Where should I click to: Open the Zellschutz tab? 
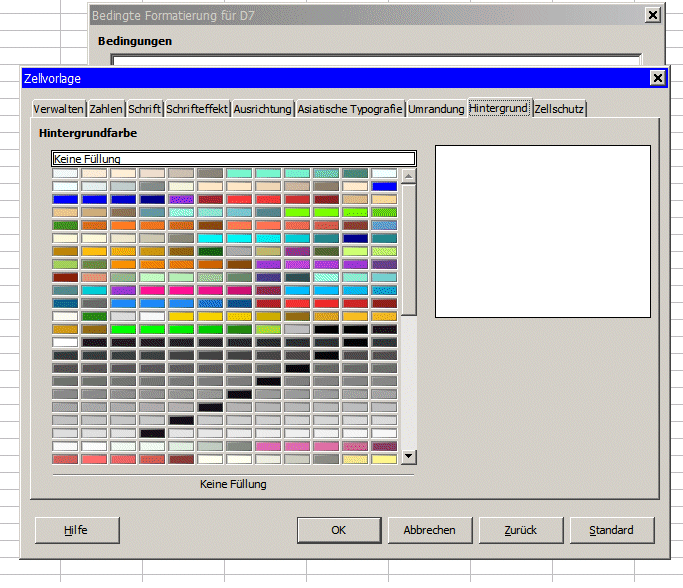[559, 109]
